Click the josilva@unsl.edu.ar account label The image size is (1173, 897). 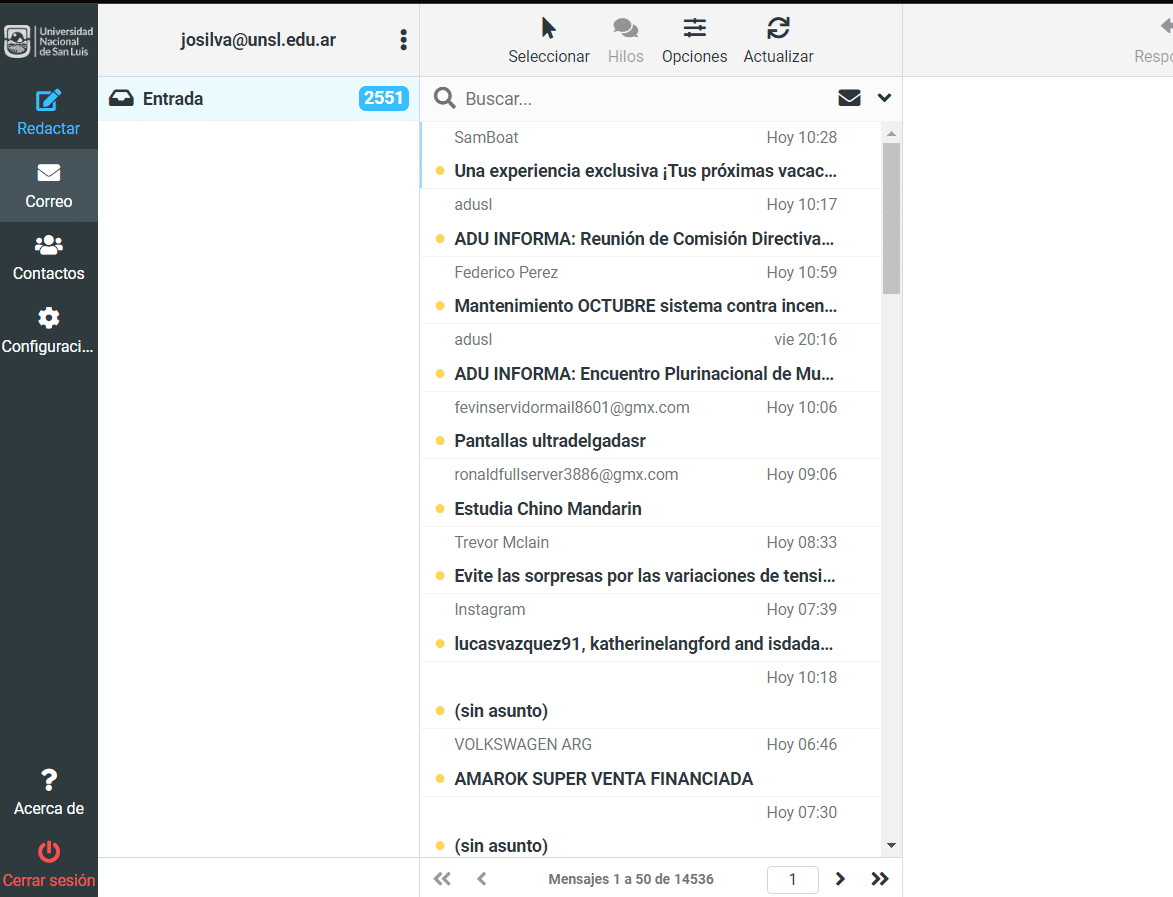(x=258, y=40)
